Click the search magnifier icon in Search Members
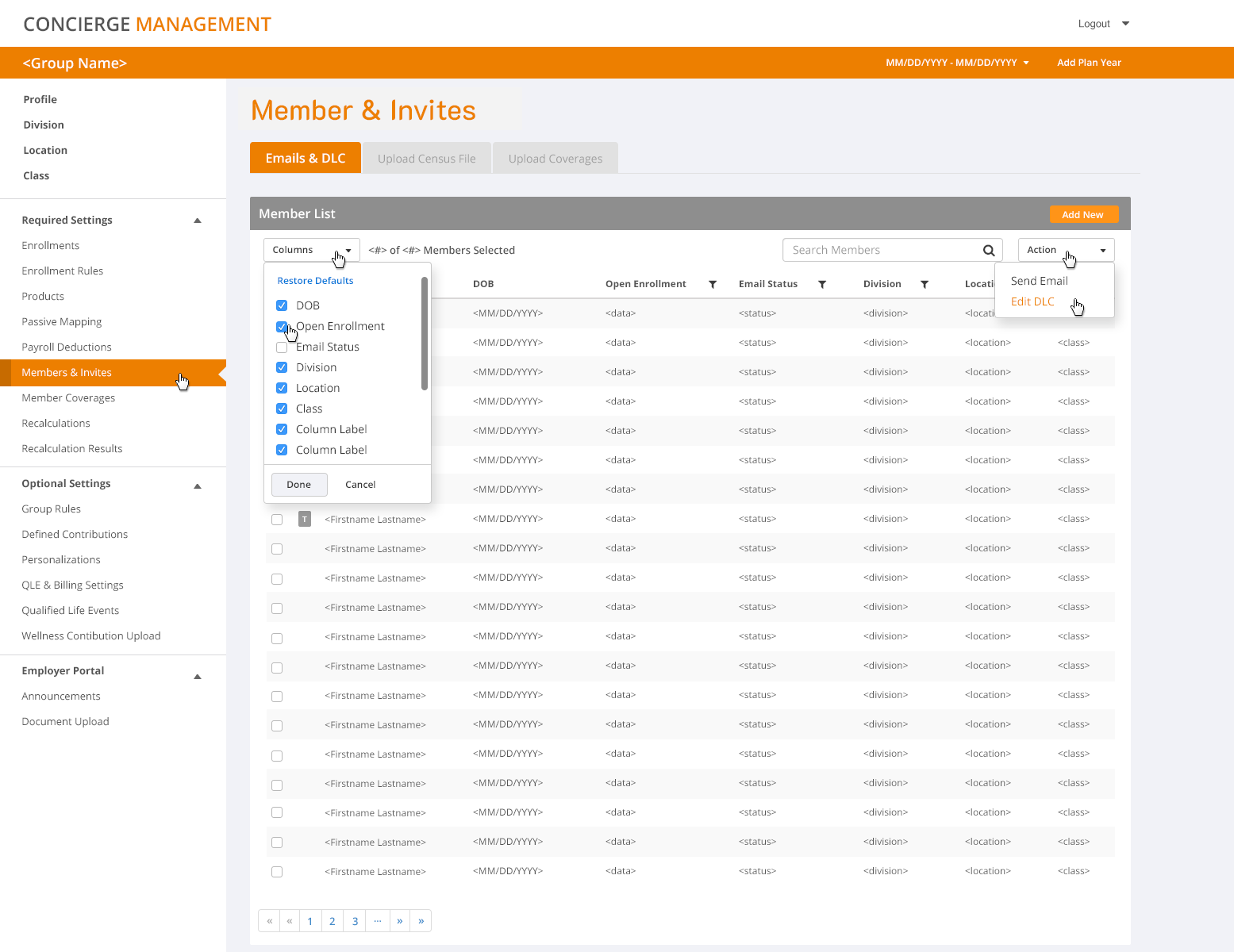Screen dimensions: 1234x952 pyautogui.click(x=989, y=251)
